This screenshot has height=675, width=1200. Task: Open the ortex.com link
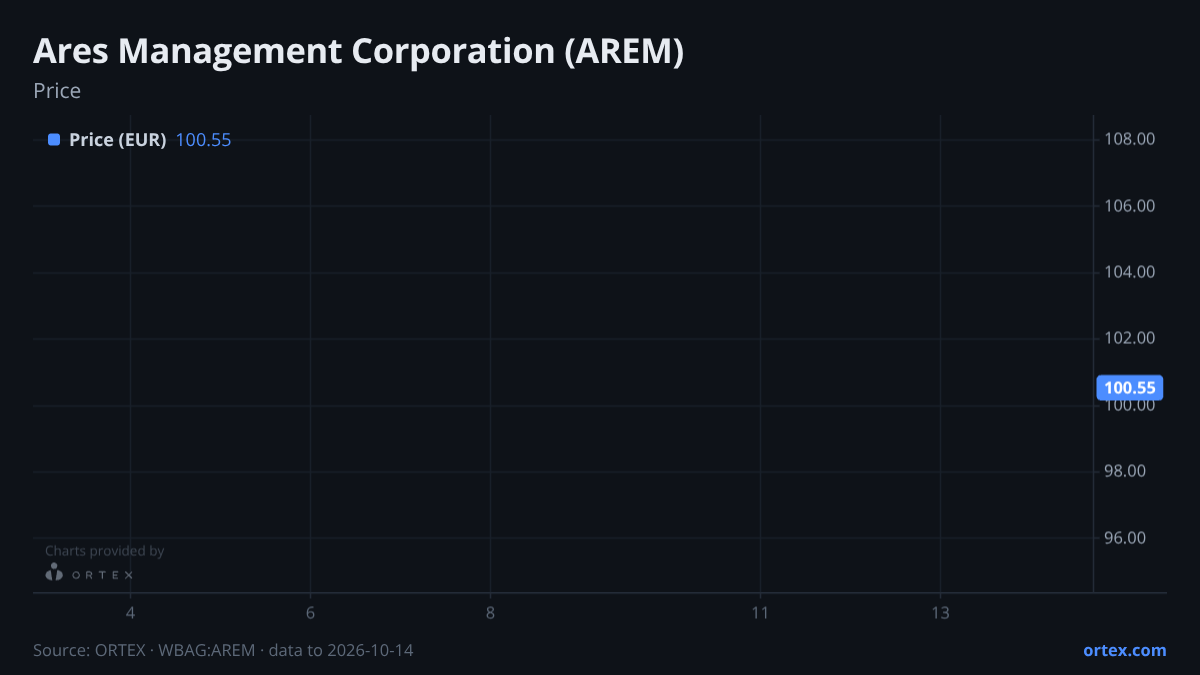(x=1124, y=650)
